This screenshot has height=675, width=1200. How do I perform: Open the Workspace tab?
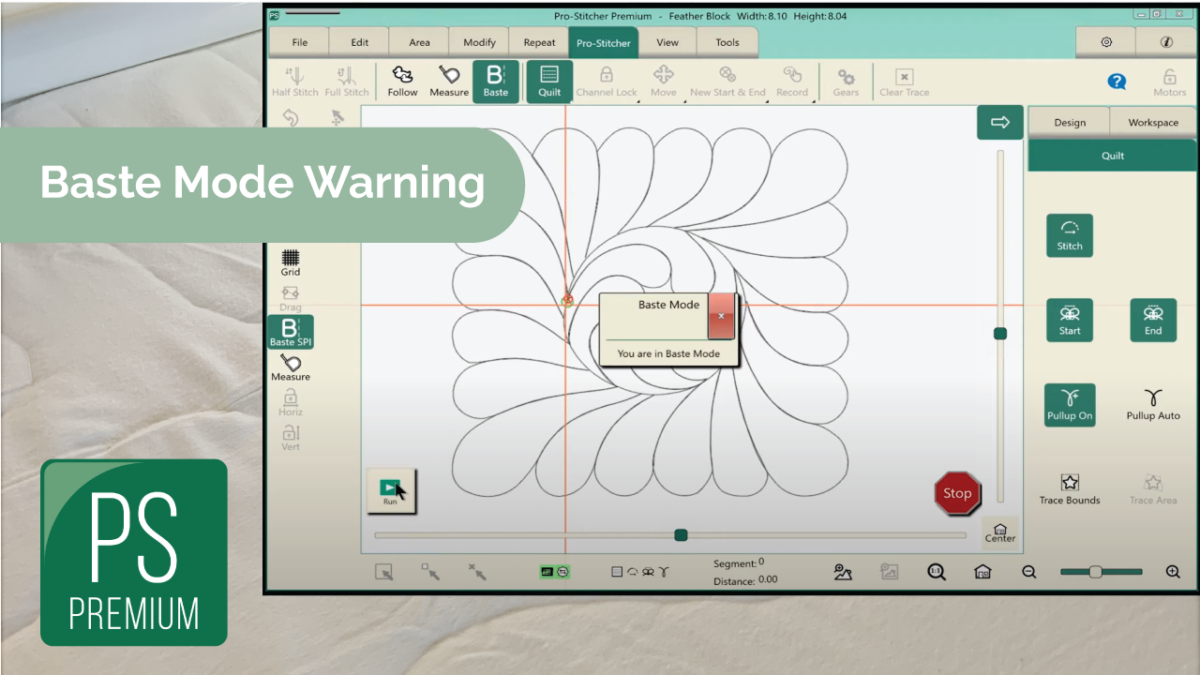[x=1153, y=122]
